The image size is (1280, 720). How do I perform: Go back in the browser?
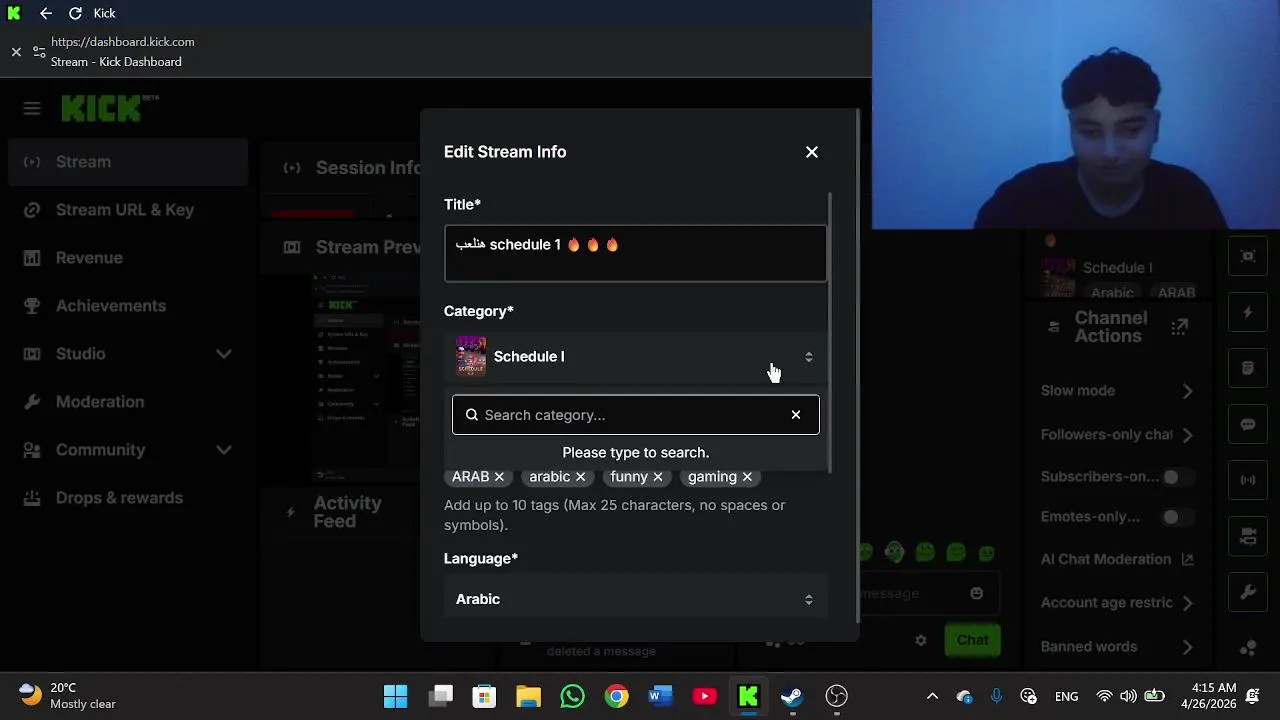pyautogui.click(x=46, y=13)
